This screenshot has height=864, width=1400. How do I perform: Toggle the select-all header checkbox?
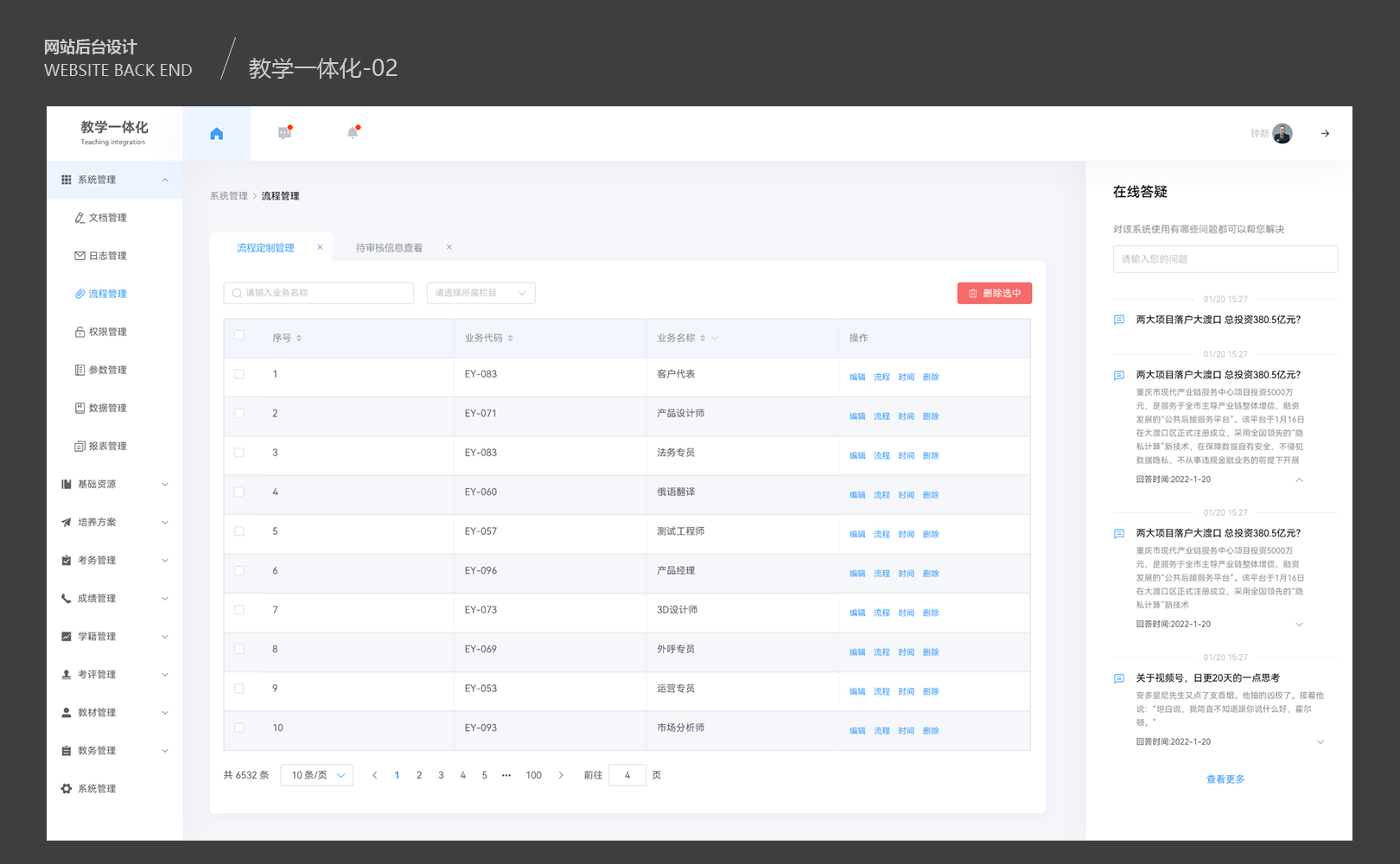239,335
